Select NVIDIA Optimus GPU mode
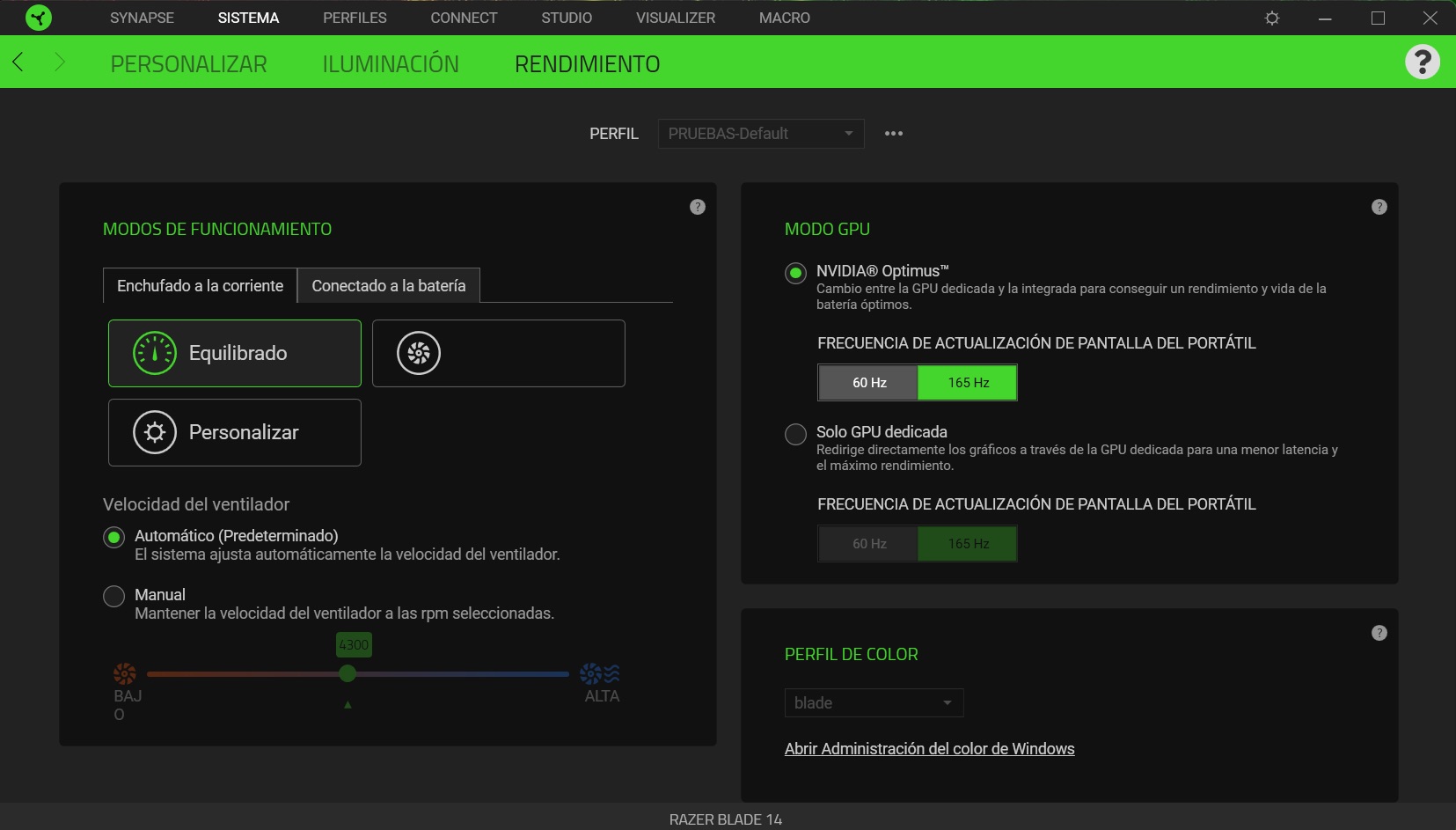The image size is (1456, 830). click(x=795, y=273)
